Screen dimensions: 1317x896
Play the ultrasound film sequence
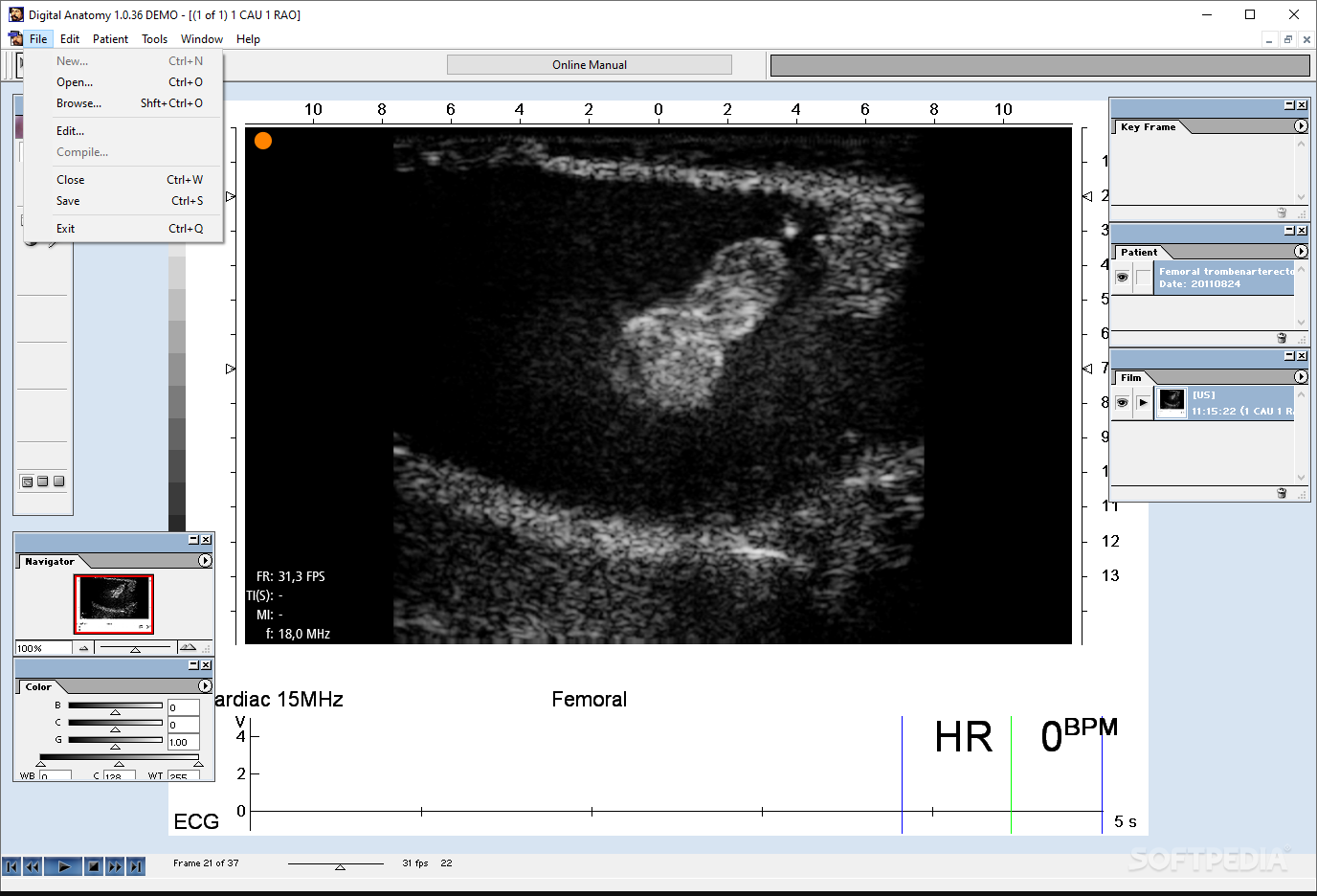tap(63, 866)
